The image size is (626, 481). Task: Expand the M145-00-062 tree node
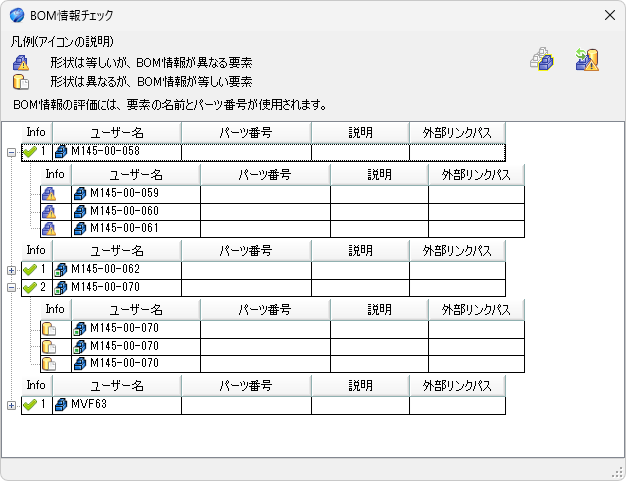coord(12,270)
